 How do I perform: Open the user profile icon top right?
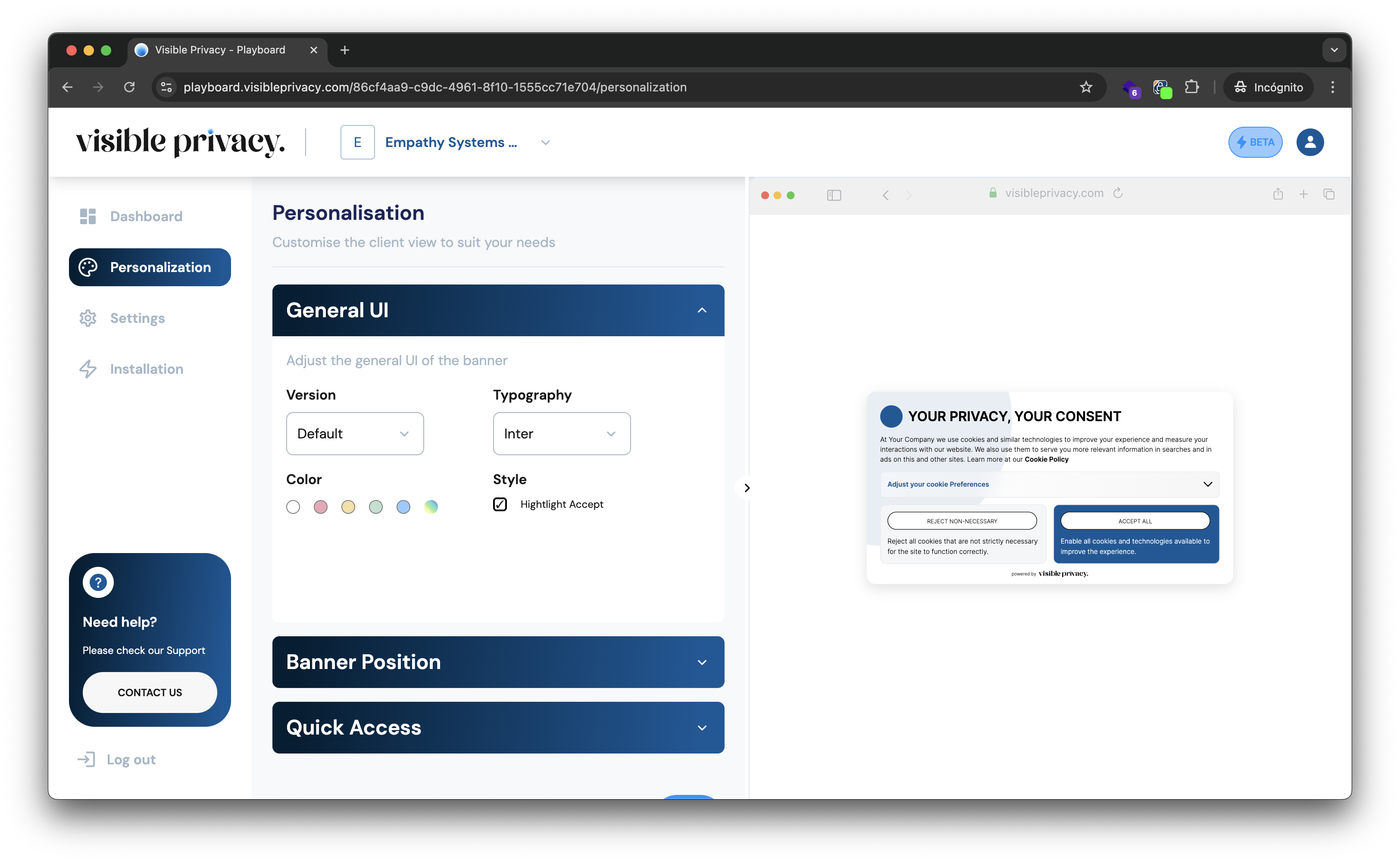click(x=1310, y=142)
